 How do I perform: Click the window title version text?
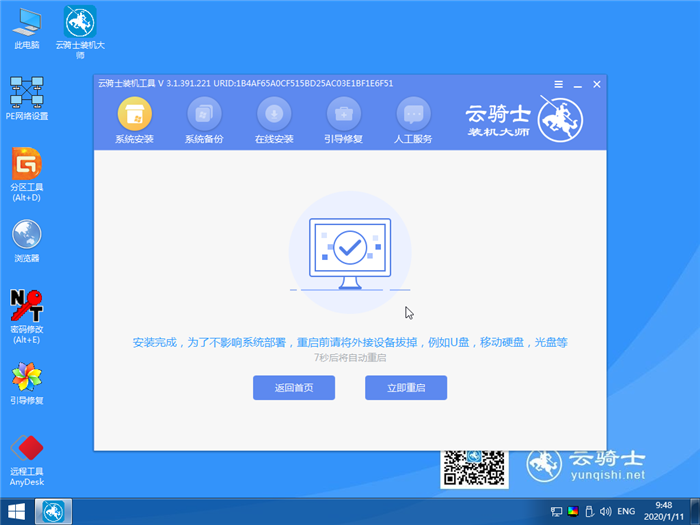pyautogui.click(x=246, y=83)
